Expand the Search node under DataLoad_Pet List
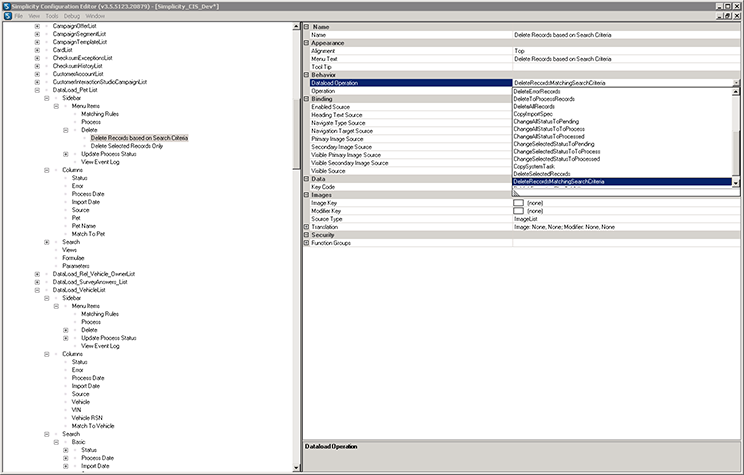 [46, 242]
